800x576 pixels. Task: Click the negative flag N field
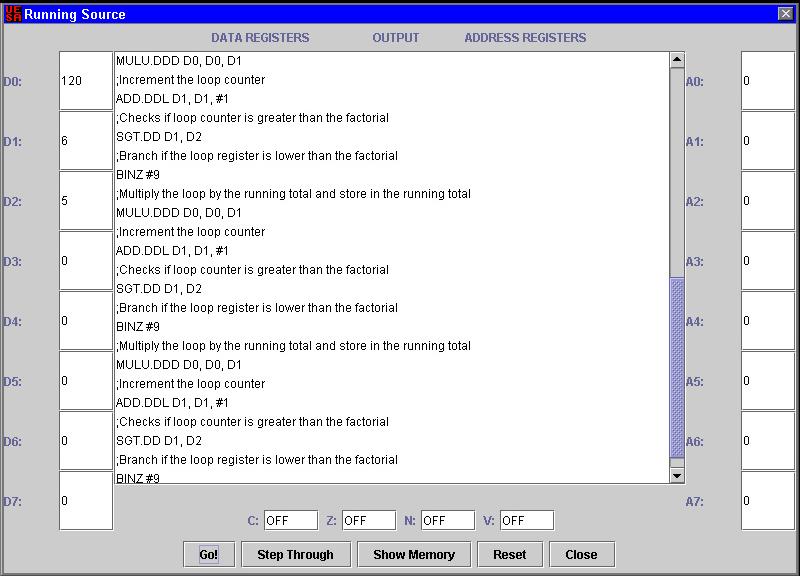pyautogui.click(x=447, y=520)
